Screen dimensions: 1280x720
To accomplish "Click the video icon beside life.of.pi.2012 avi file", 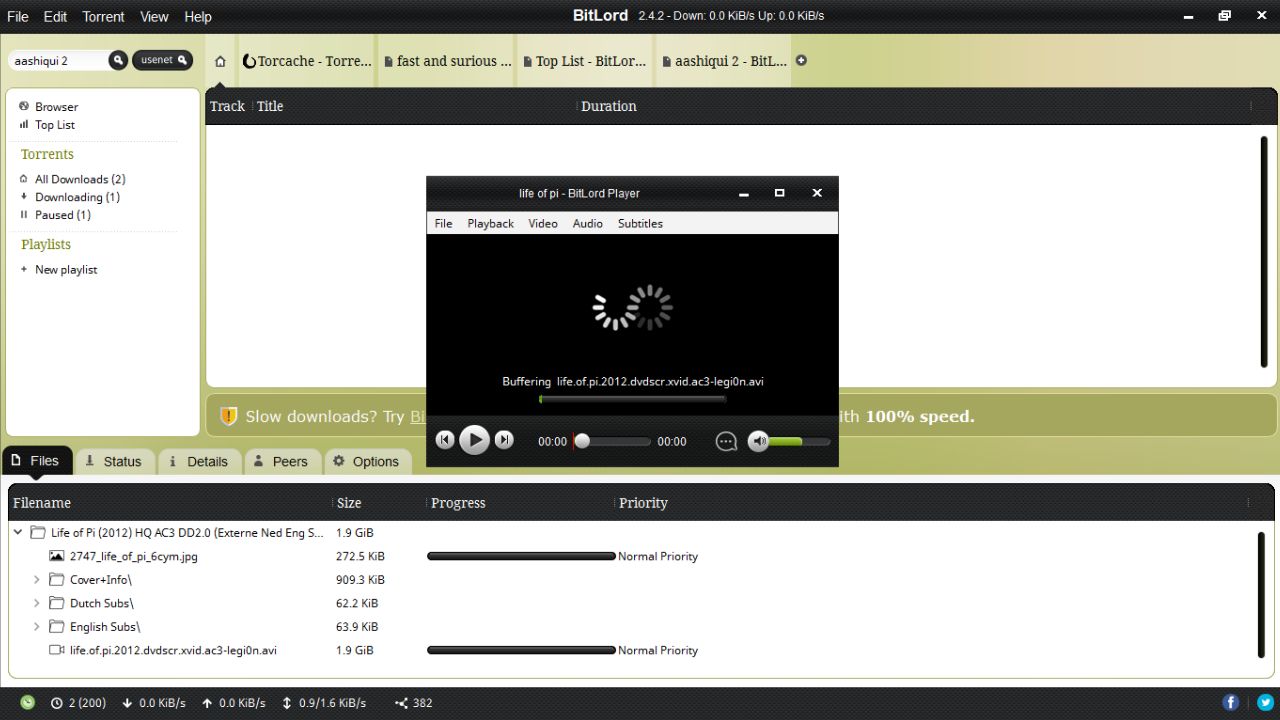I will (x=57, y=650).
